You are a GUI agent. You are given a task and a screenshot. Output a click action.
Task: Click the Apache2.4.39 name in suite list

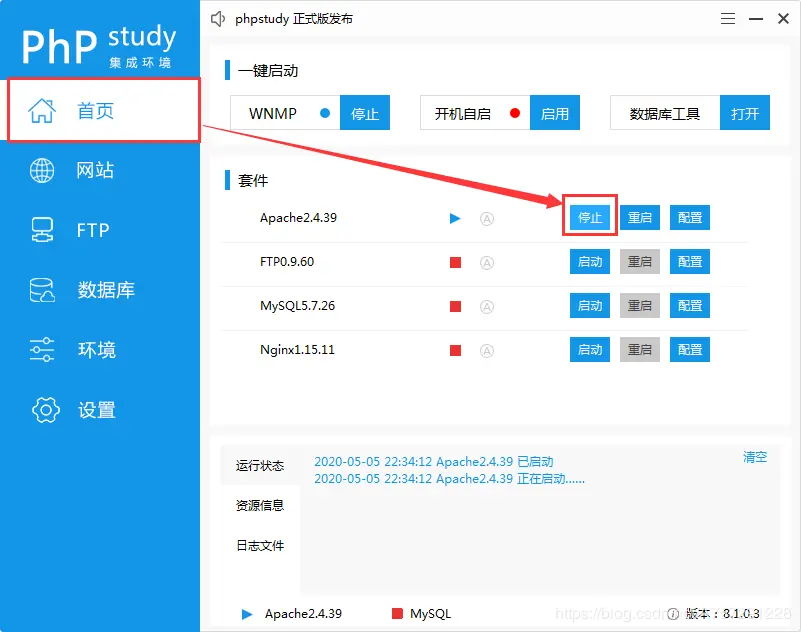pos(298,218)
